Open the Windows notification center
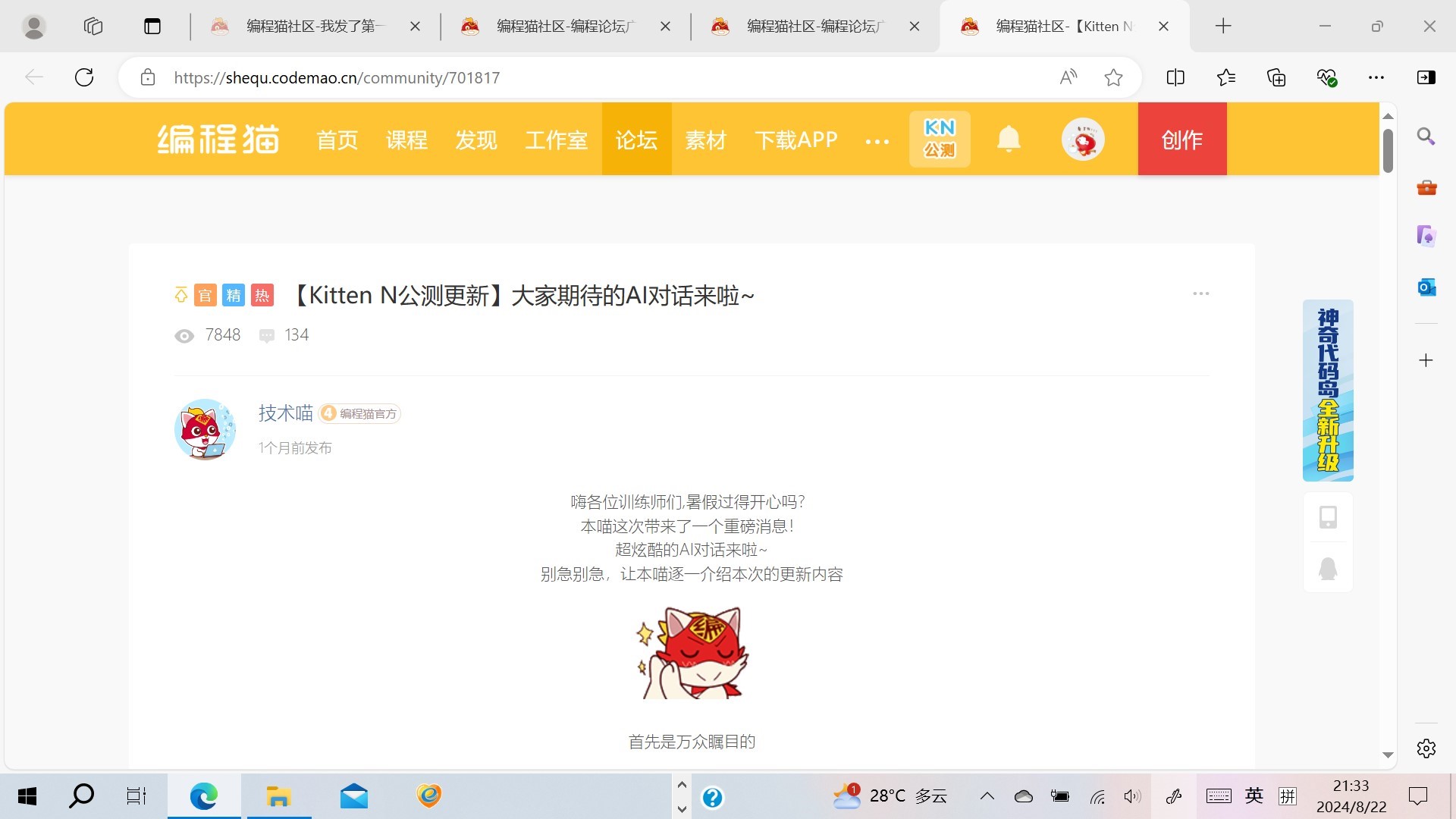 click(1417, 796)
